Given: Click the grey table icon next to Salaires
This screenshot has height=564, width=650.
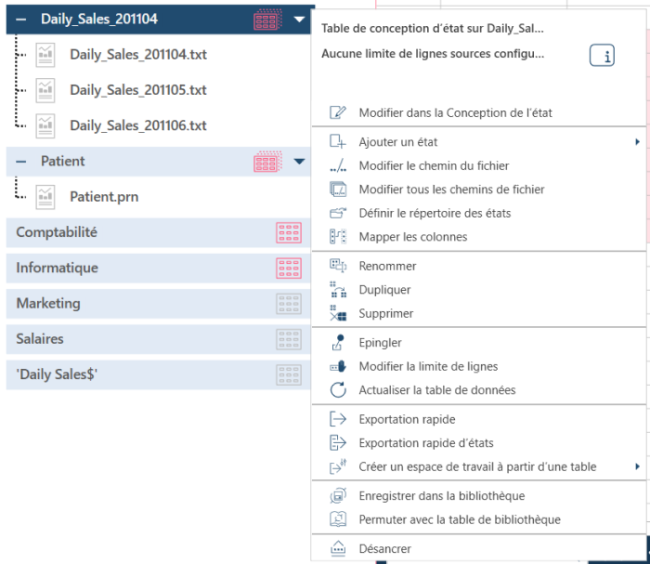Looking at the screenshot, I should (288, 340).
